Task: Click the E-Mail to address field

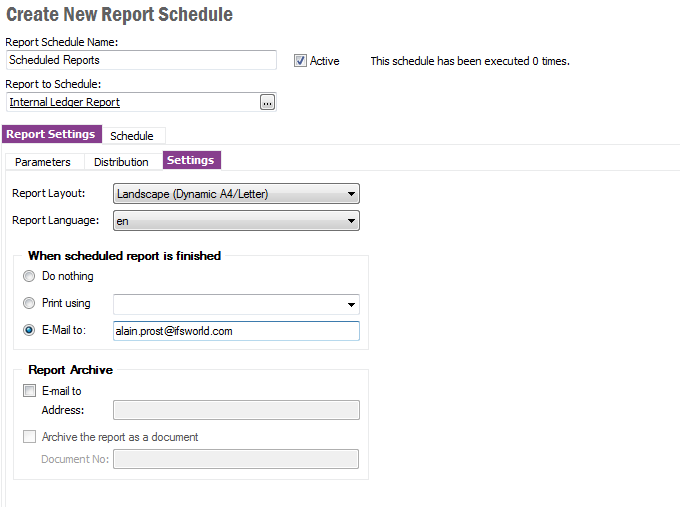Action: (x=235, y=331)
